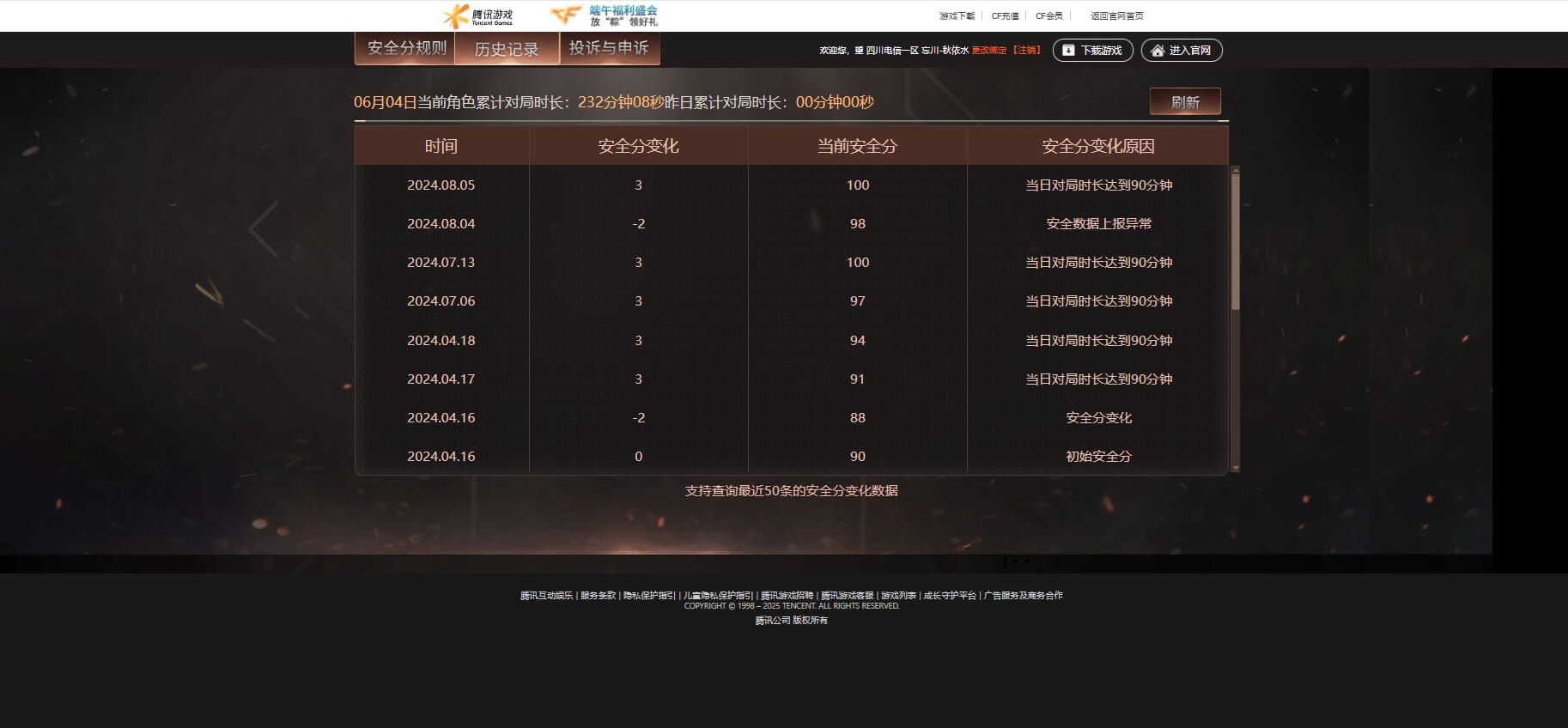The image size is (1568, 728).
Task: Open the CF会员 link
Action: coord(1048,15)
